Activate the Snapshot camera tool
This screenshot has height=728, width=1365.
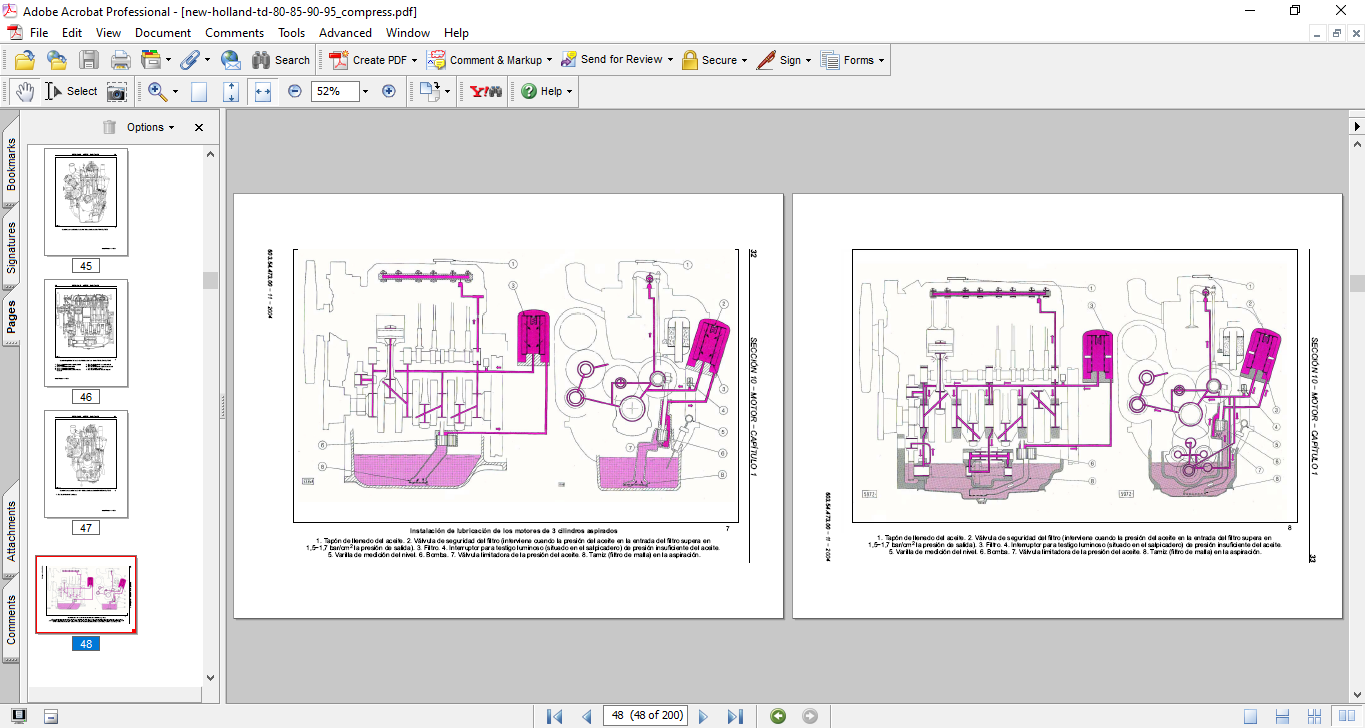(x=117, y=91)
